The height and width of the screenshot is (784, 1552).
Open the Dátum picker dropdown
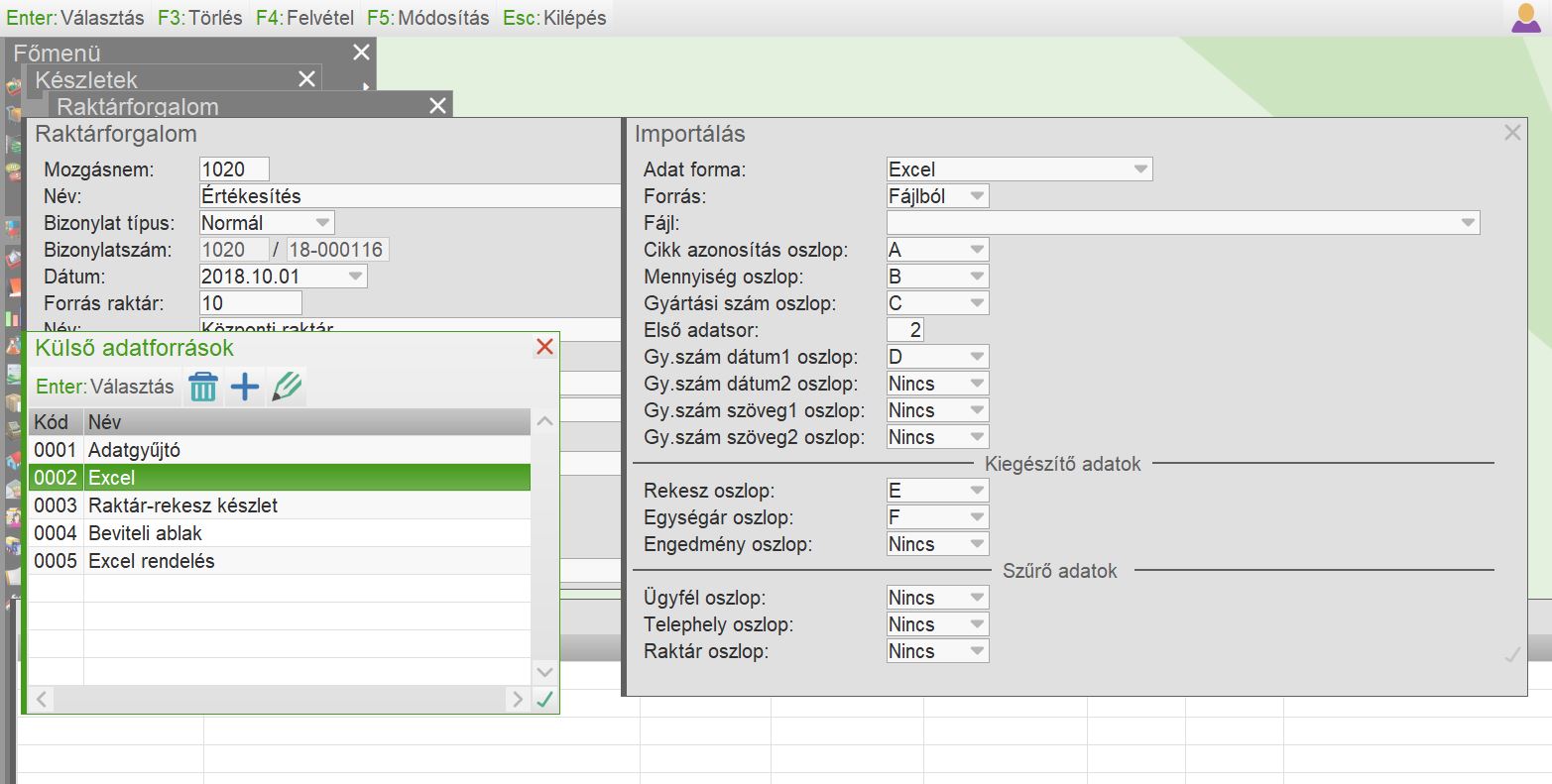tap(355, 277)
